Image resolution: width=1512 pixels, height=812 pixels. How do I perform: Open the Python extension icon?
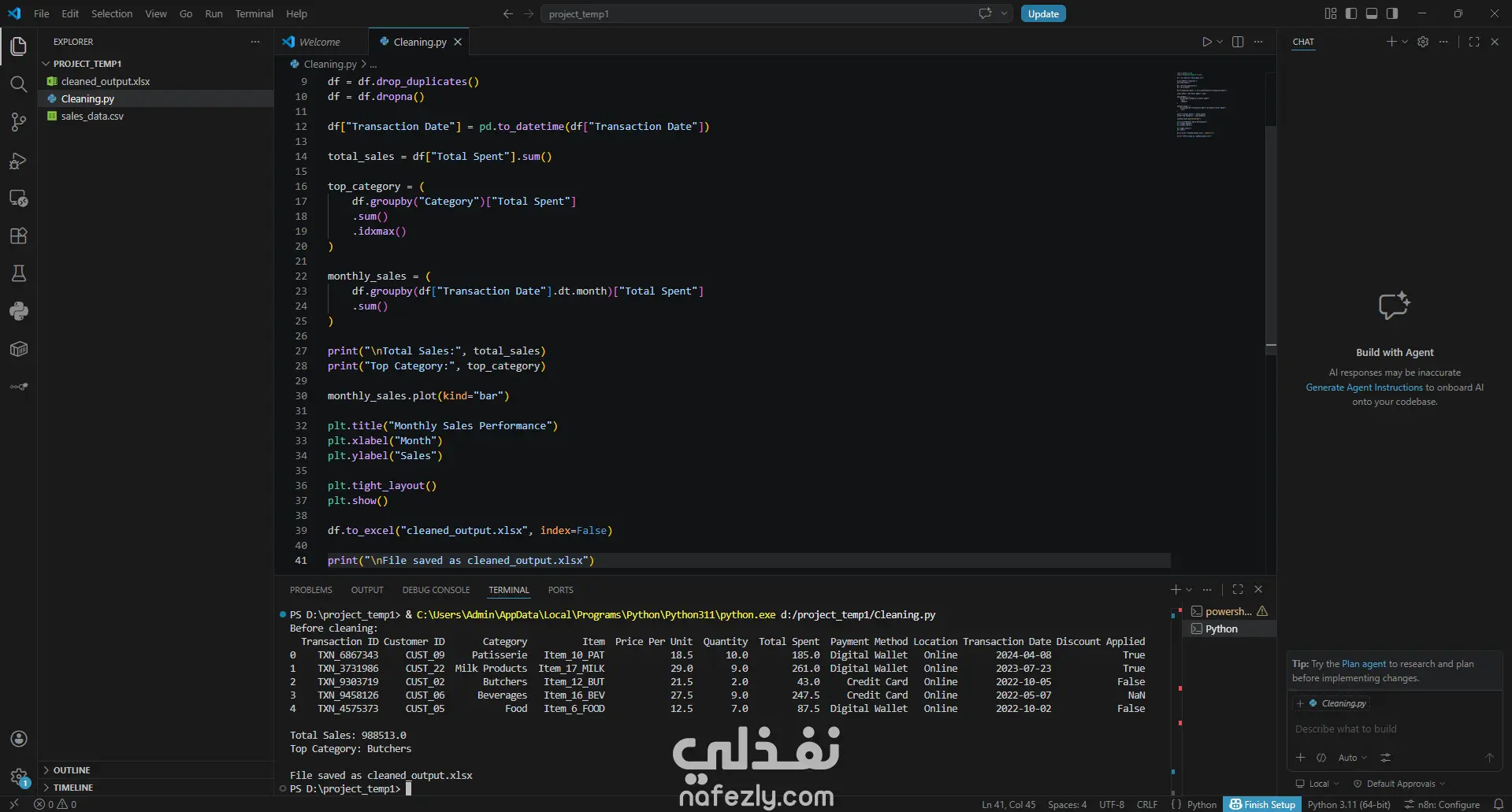19,311
